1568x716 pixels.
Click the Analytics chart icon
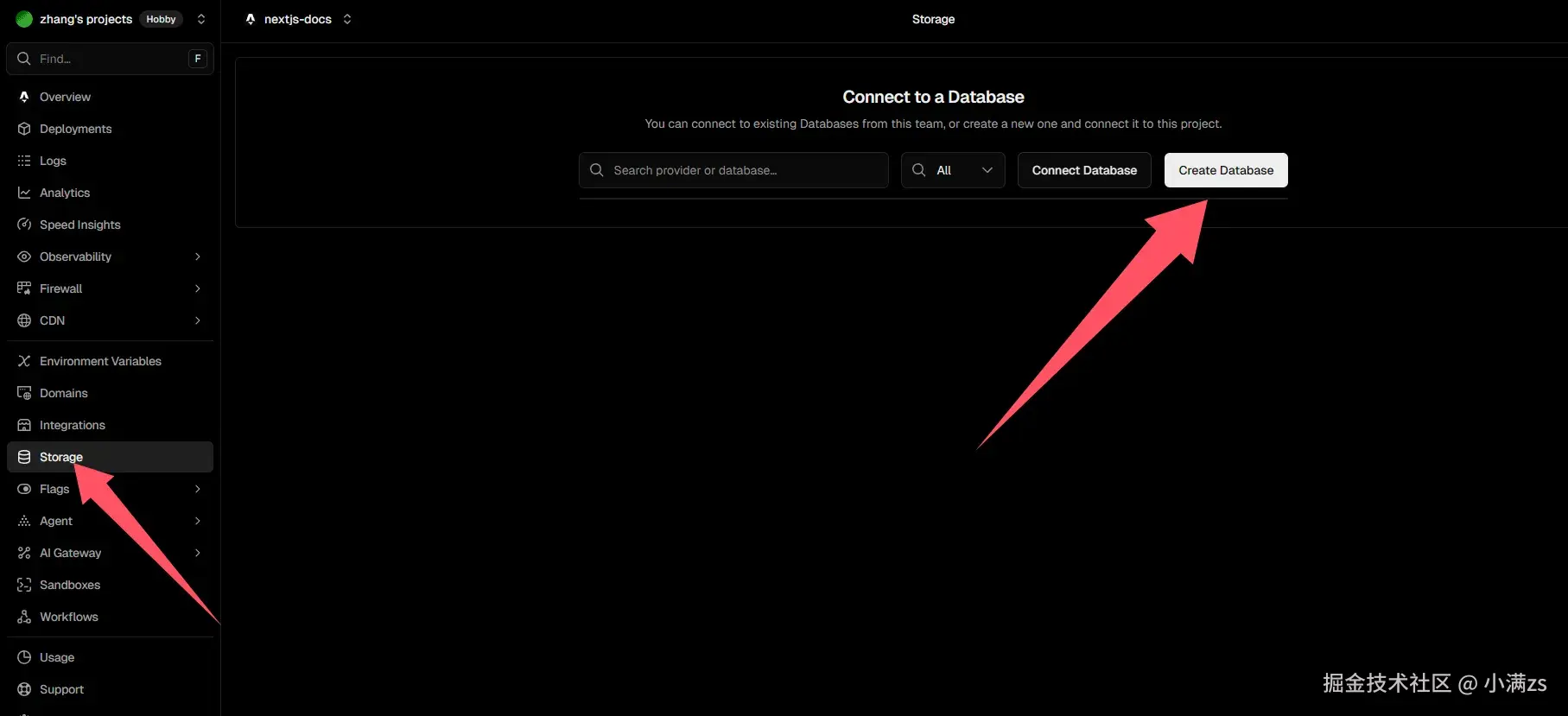click(24, 193)
